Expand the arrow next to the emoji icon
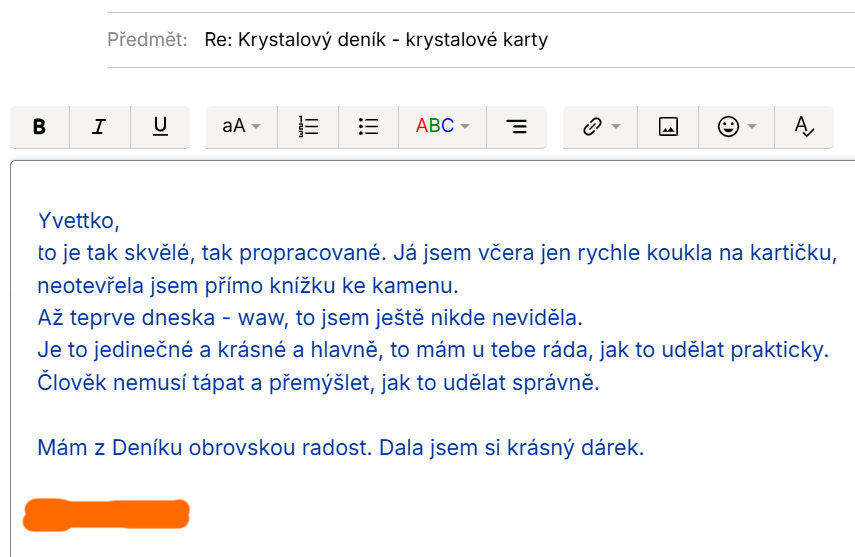Screen dimensions: 855x557 [753, 127]
